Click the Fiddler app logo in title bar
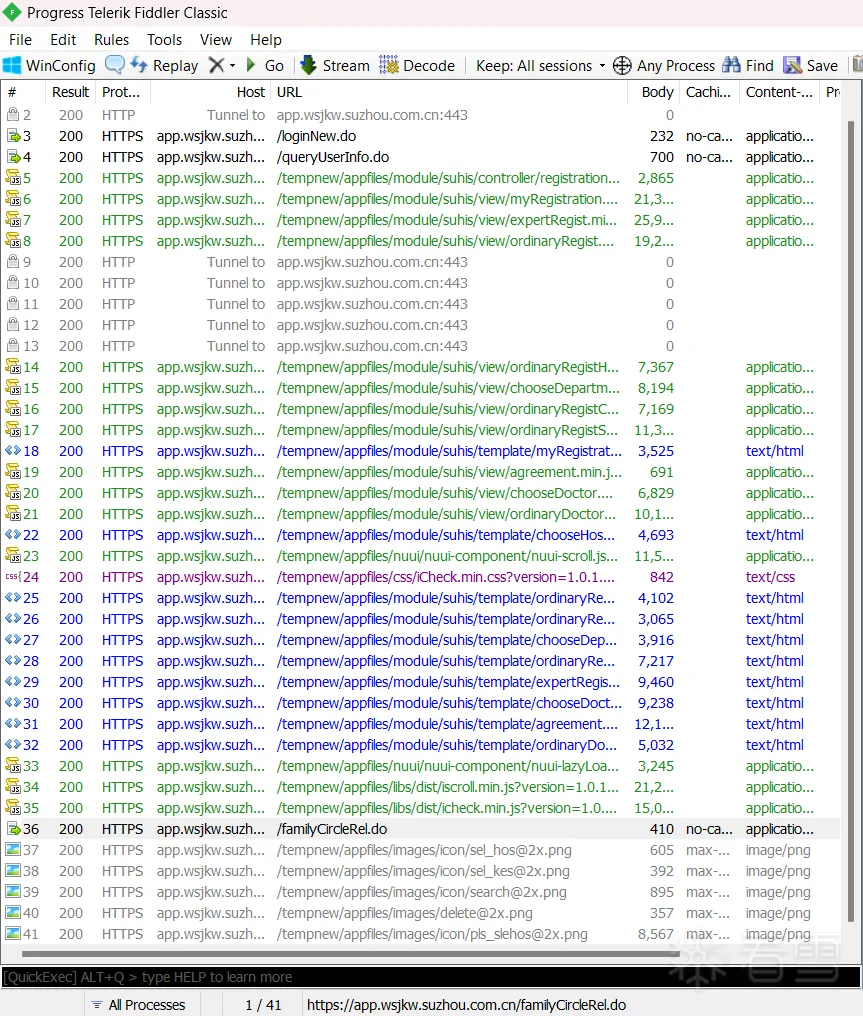The width and height of the screenshot is (863, 1016). click(x=12, y=12)
